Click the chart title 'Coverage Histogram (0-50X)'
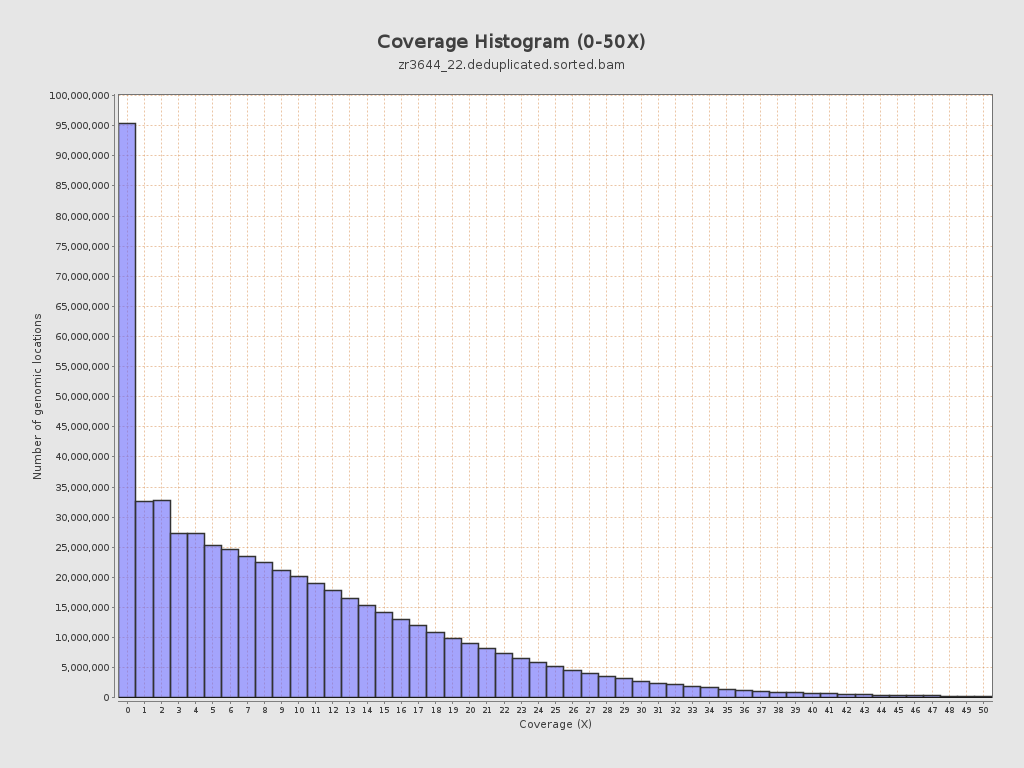Image resolution: width=1024 pixels, height=768 pixels. (x=511, y=42)
